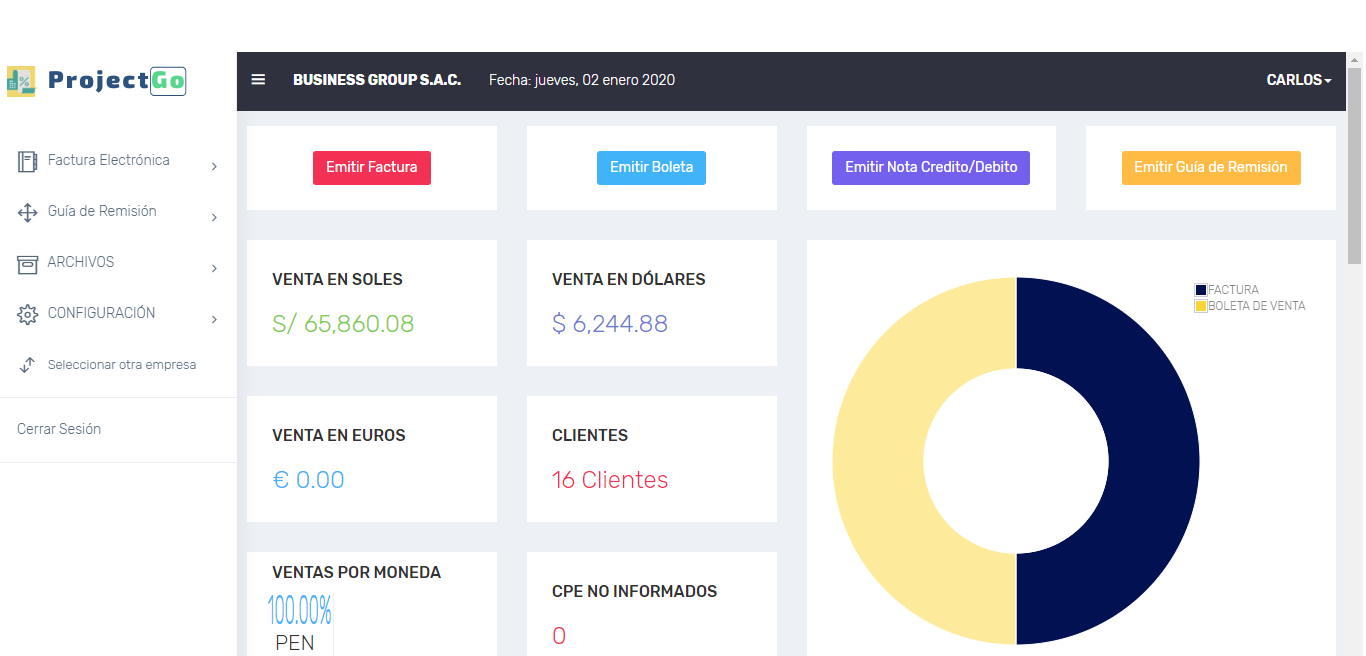Click the hamburger menu icon in header
Screen dimensions: 1366x656
coord(258,80)
